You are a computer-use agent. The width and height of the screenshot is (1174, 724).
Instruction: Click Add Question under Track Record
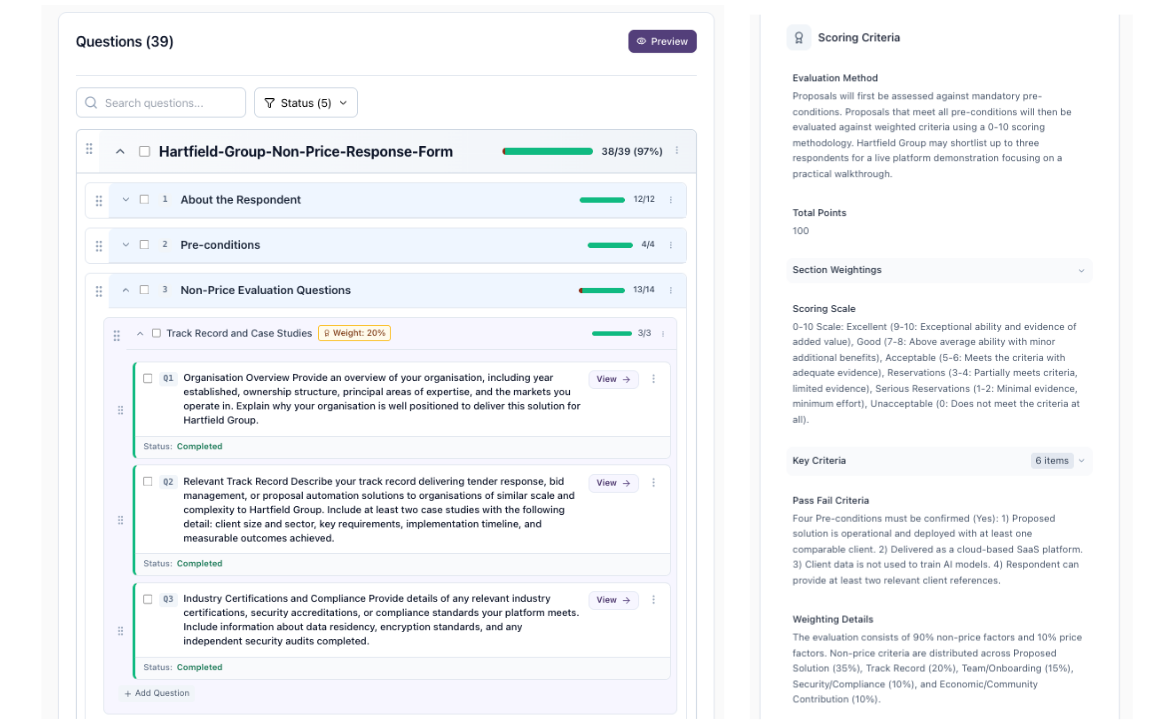[x=157, y=693]
